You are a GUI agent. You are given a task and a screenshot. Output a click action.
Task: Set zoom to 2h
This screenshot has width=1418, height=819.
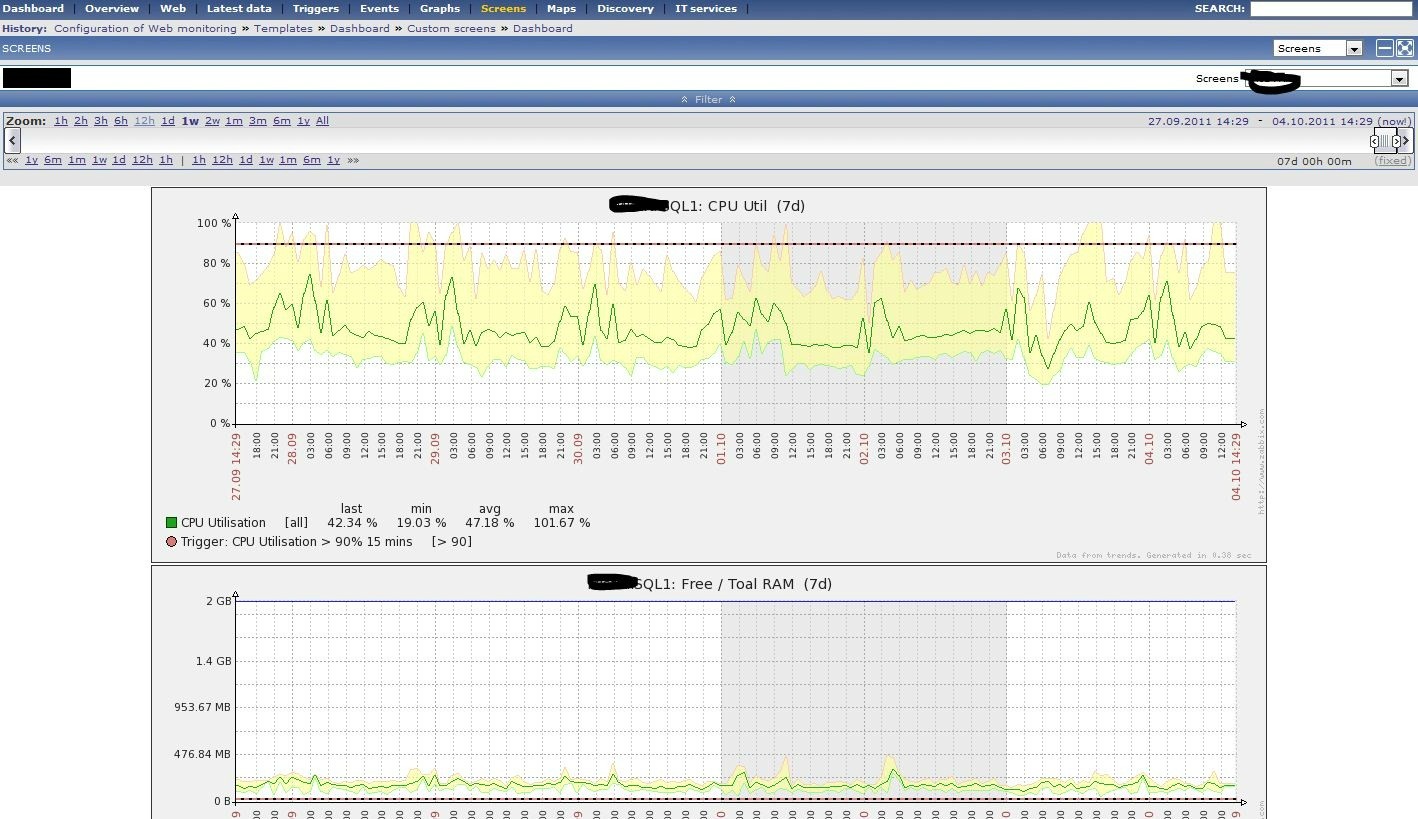click(x=81, y=121)
